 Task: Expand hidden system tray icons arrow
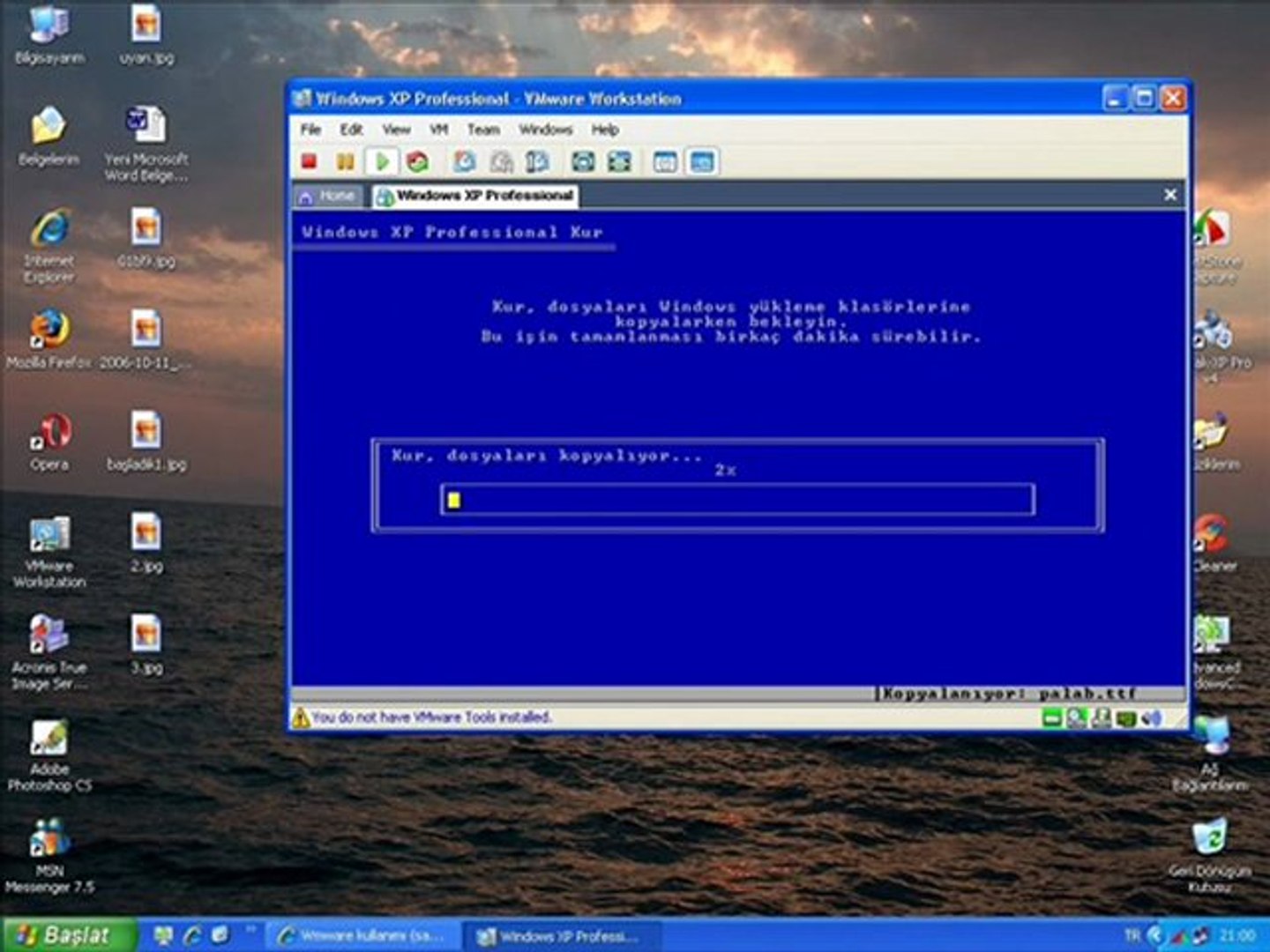[x=1154, y=935]
